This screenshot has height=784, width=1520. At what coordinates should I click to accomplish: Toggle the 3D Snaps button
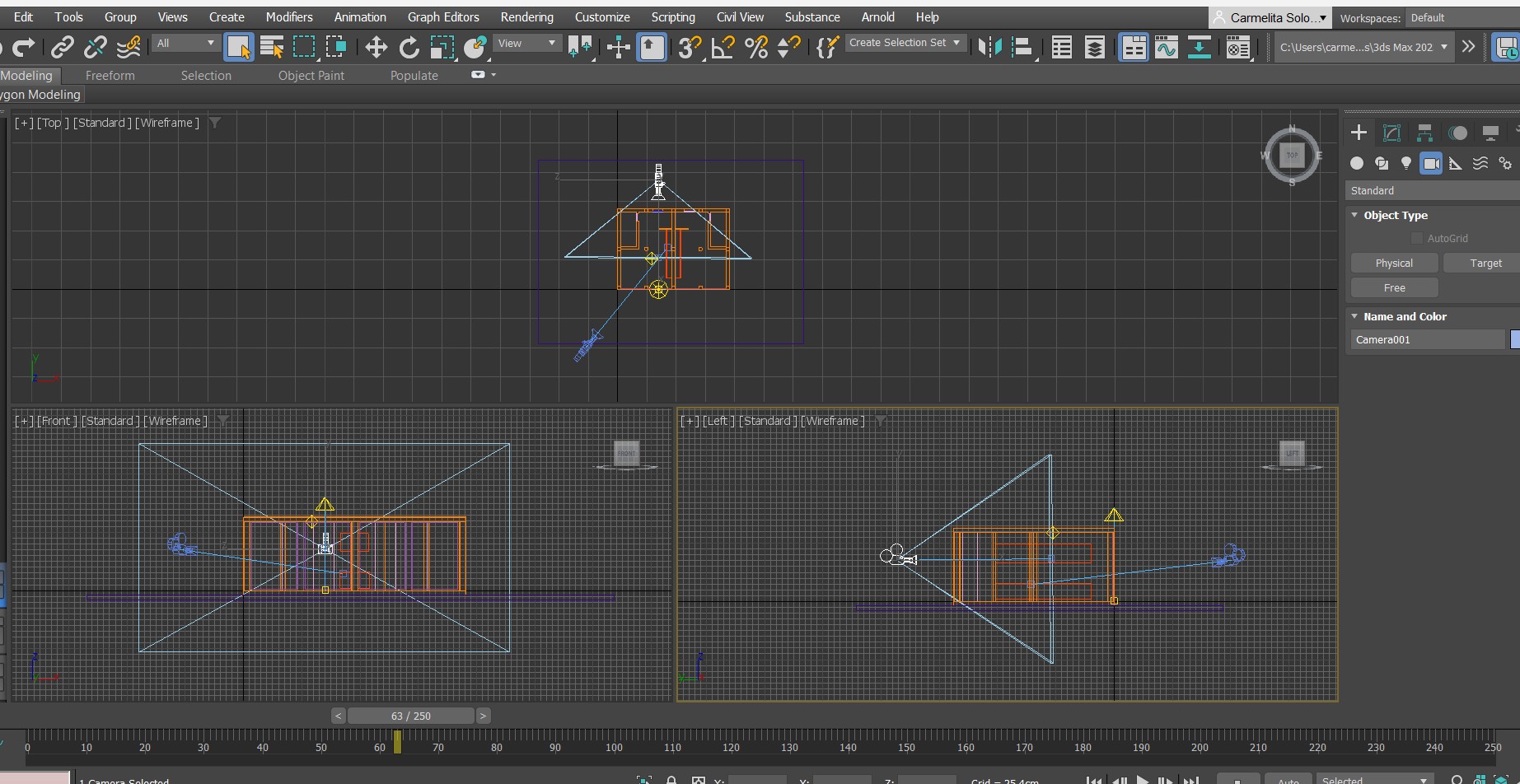pos(689,48)
